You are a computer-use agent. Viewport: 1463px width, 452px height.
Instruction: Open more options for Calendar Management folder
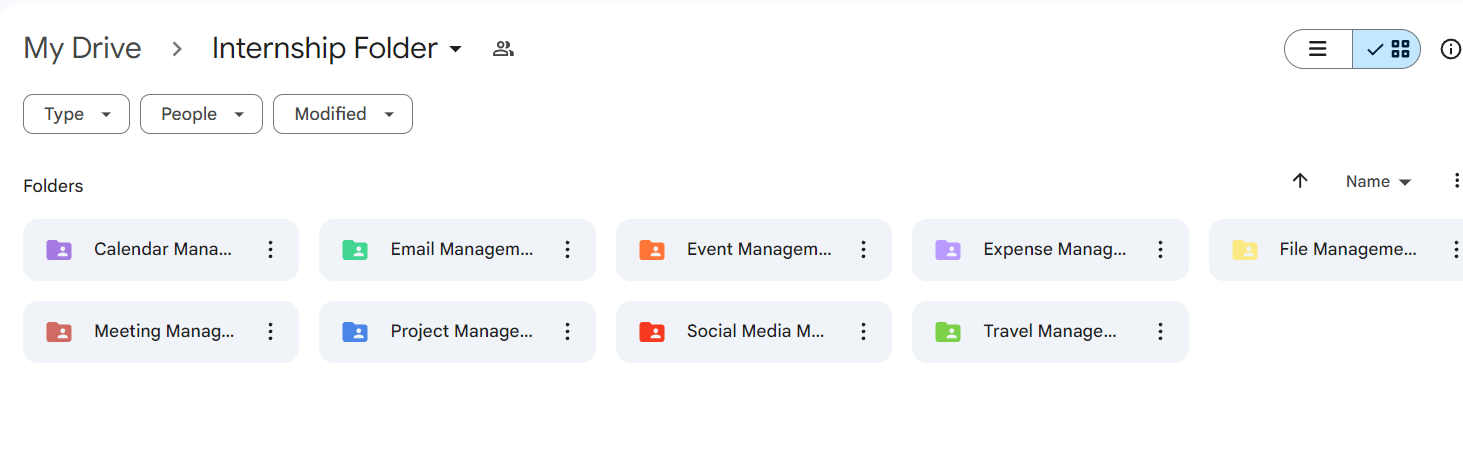[x=270, y=250]
